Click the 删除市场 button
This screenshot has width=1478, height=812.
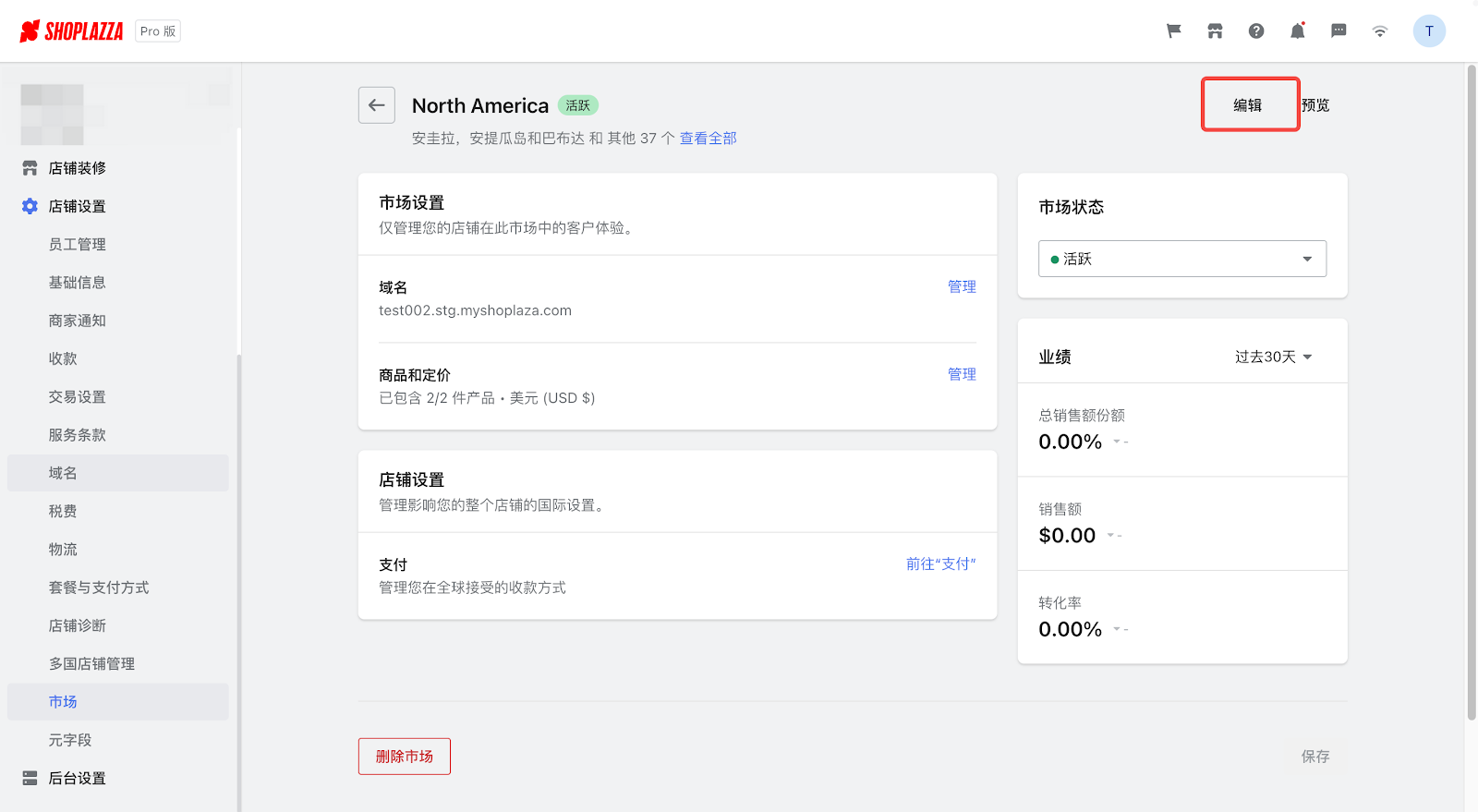405,757
